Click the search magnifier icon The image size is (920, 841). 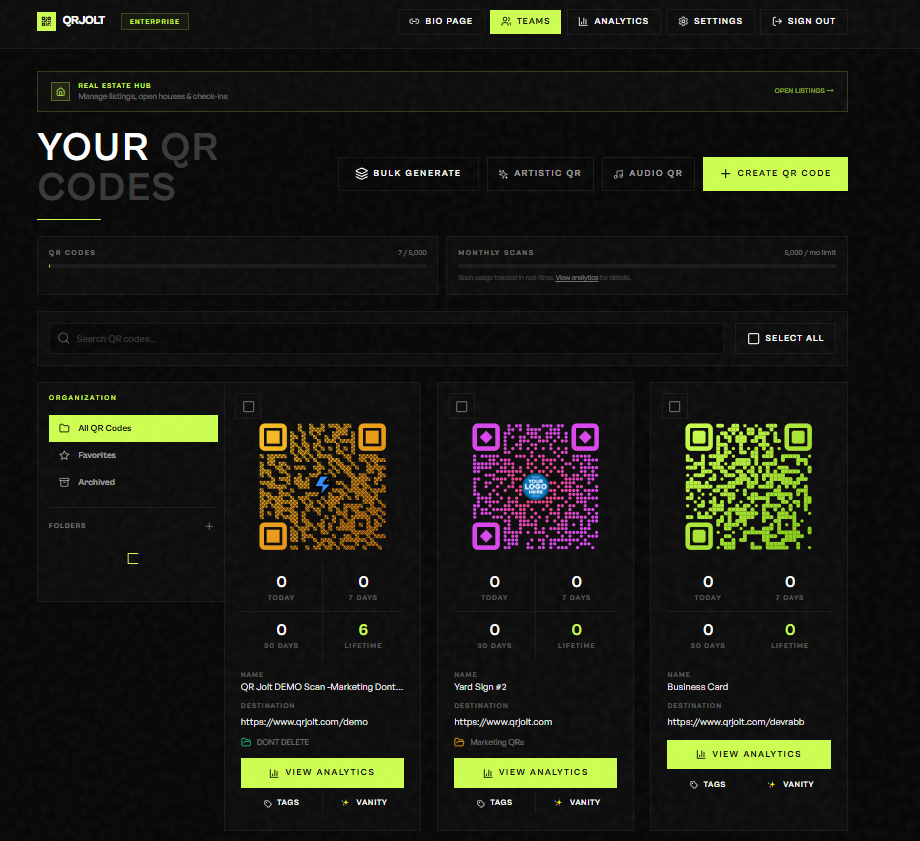[x=63, y=339]
